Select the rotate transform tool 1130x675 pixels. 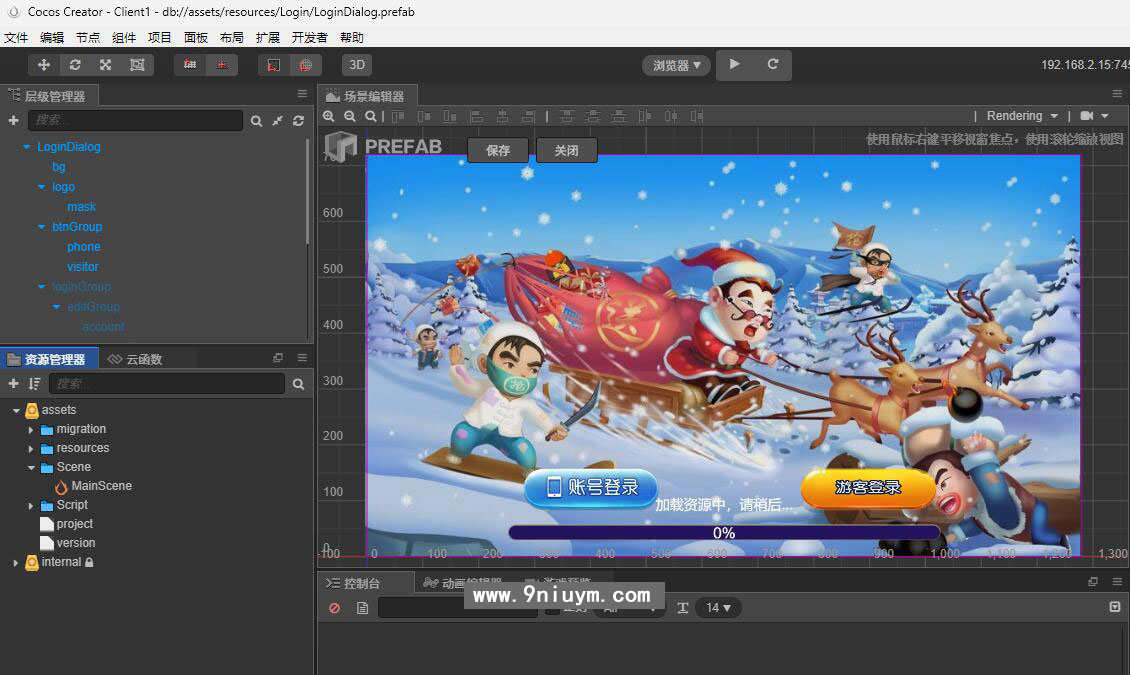click(75, 65)
